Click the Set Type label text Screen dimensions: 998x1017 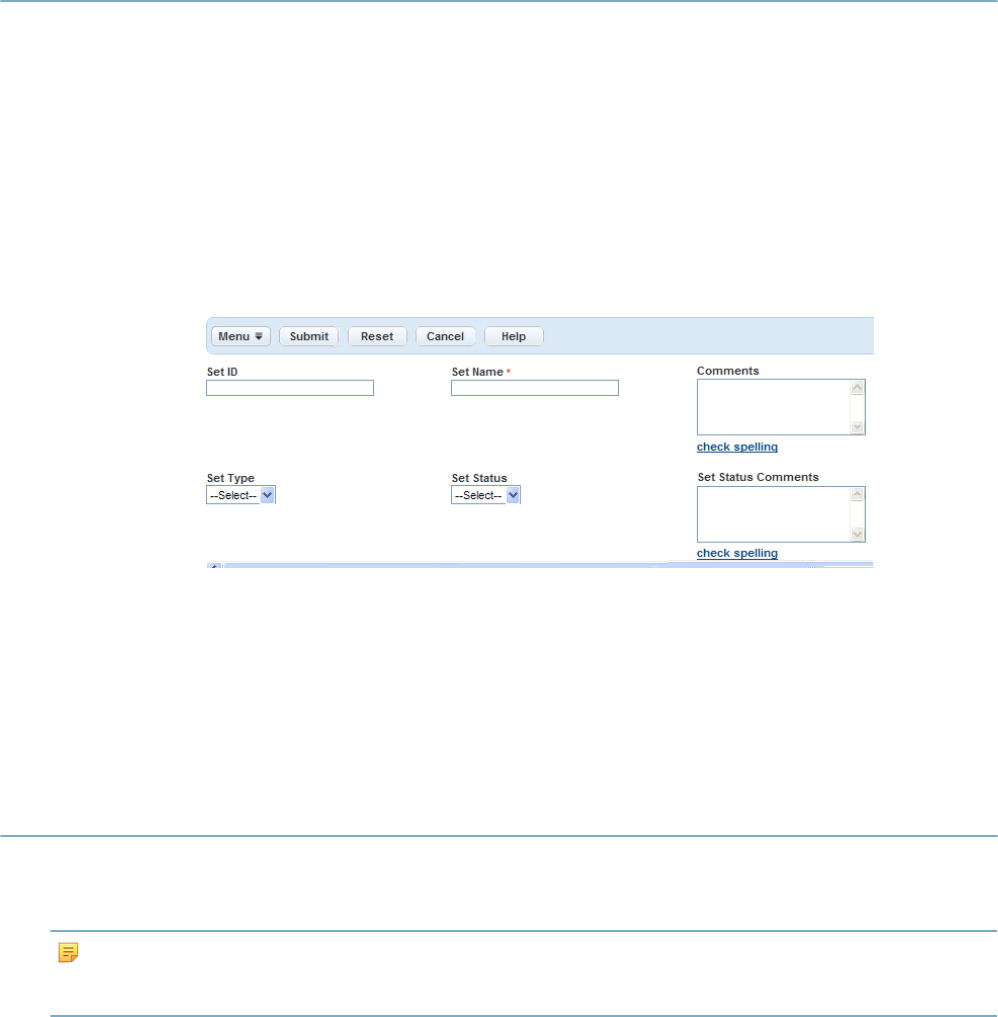[x=231, y=478]
